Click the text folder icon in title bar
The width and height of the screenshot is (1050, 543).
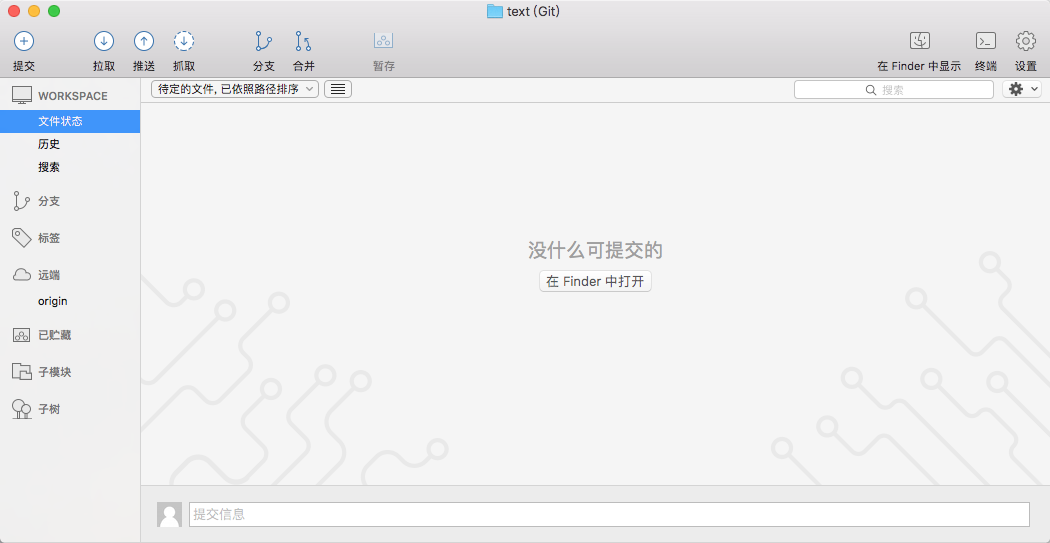click(495, 11)
